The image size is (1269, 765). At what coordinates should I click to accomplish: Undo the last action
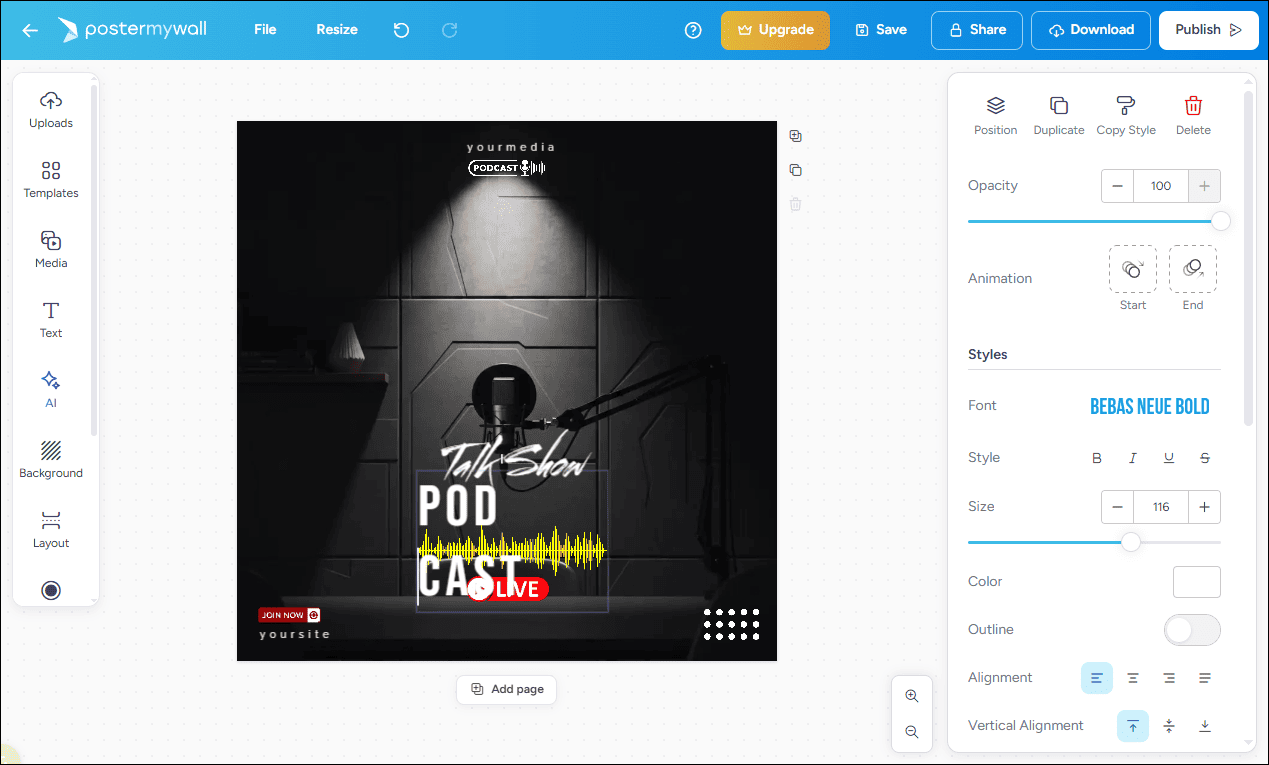point(401,30)
